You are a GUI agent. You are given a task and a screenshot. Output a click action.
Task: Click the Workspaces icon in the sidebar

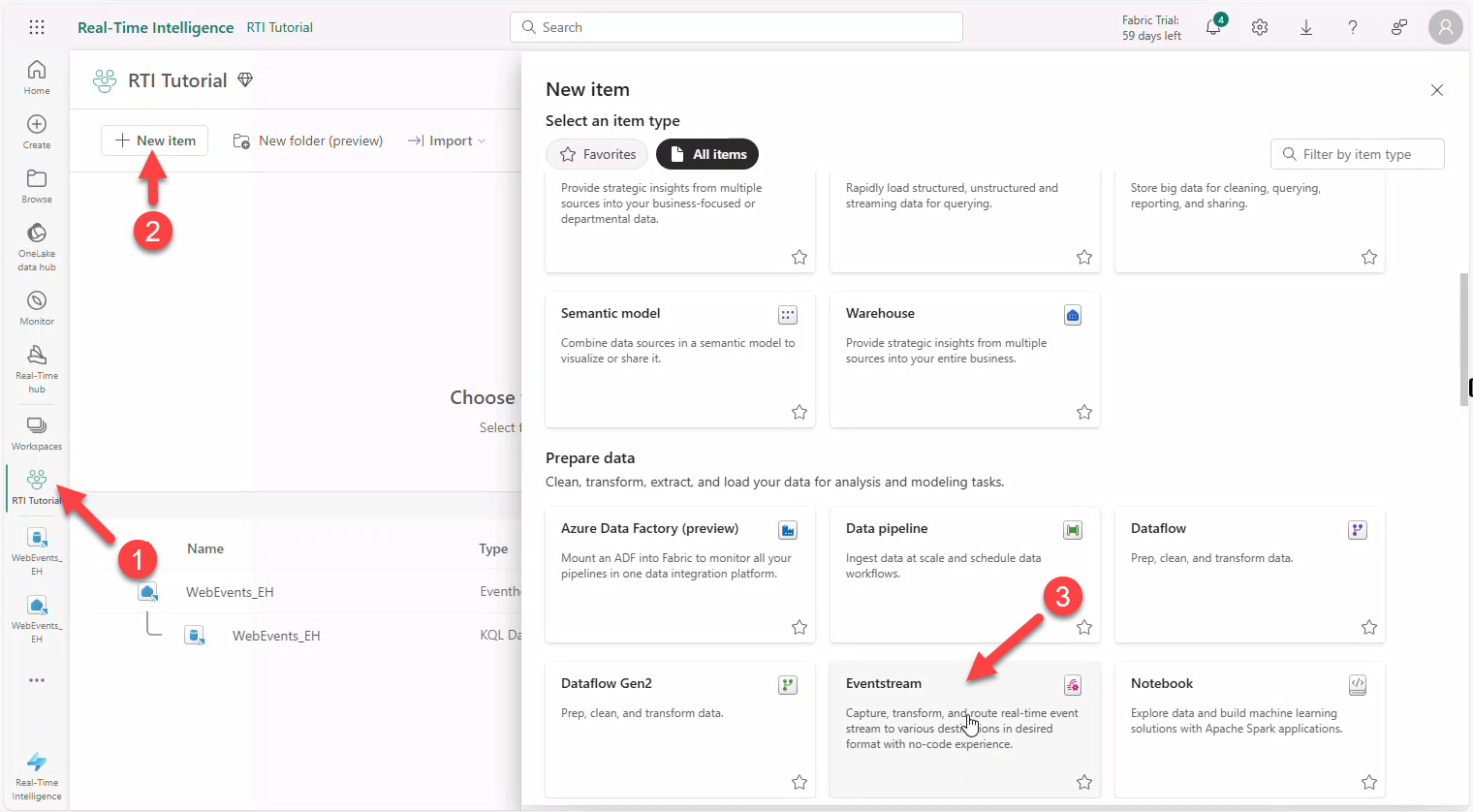(x=36, y=427)
